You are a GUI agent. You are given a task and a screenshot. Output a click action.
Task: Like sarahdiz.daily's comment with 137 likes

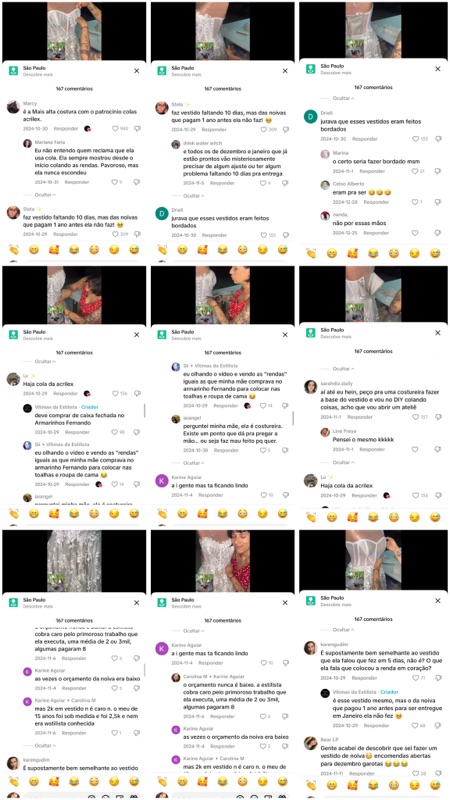(x=415, y=417)
